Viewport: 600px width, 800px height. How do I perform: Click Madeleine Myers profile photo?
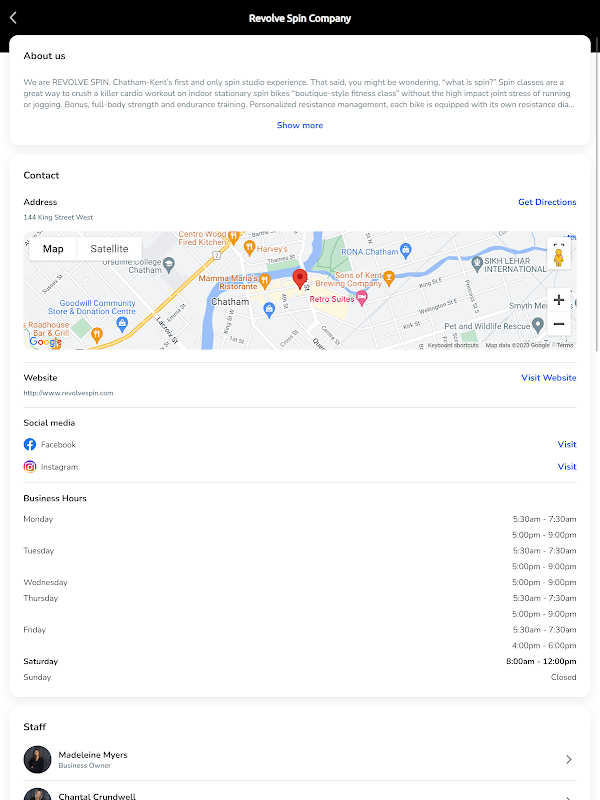tap(37, 760)
